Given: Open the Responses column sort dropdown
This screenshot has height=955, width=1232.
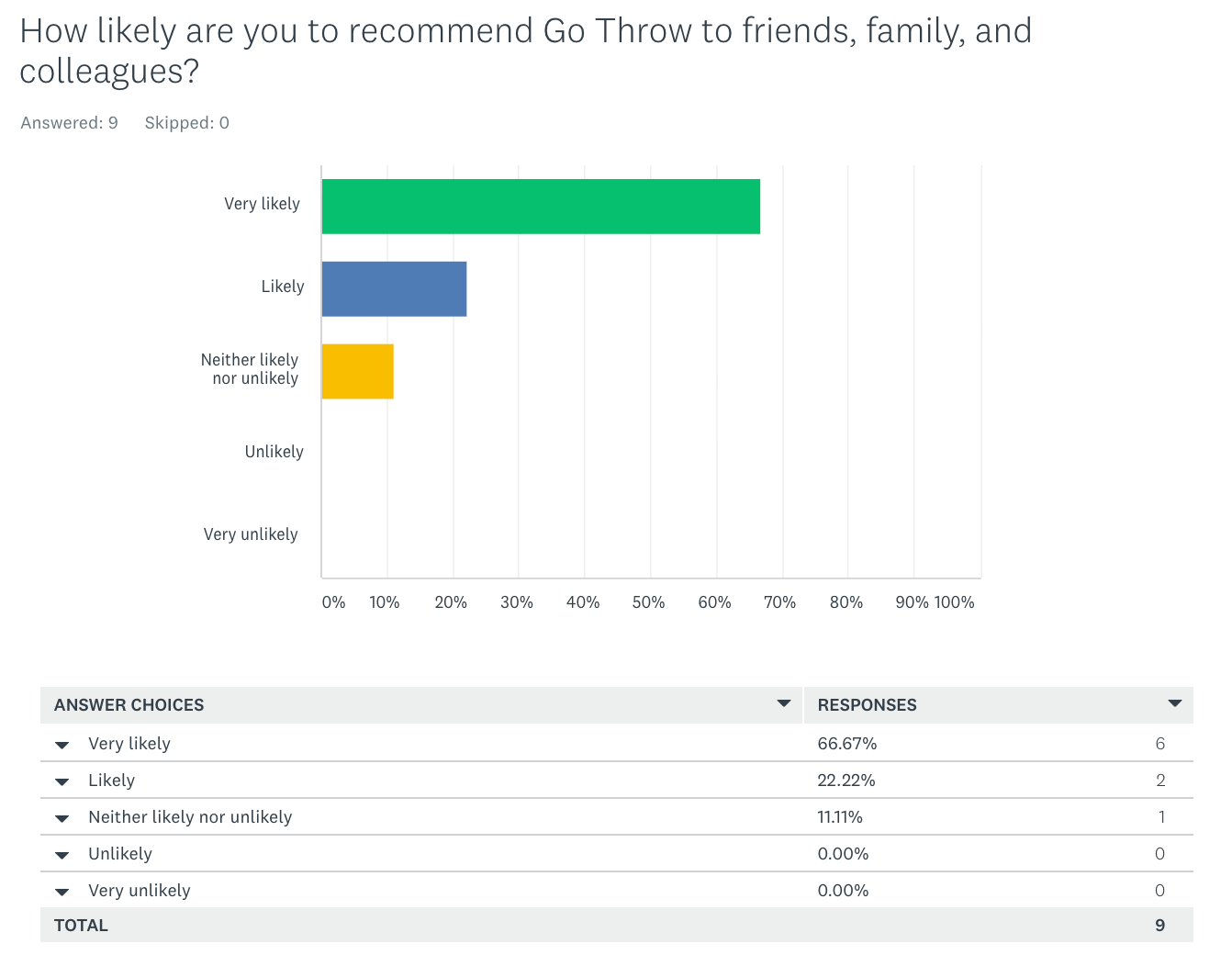Looking at the screenshot, I should (1174, 703).
